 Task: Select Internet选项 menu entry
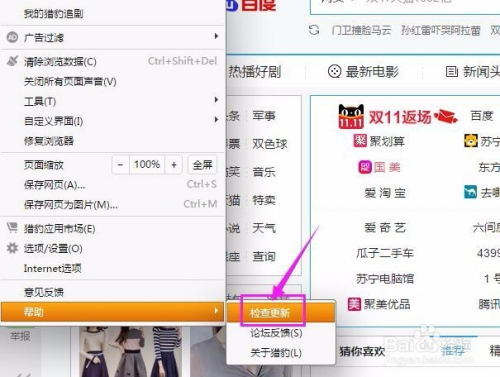(113, 268)
